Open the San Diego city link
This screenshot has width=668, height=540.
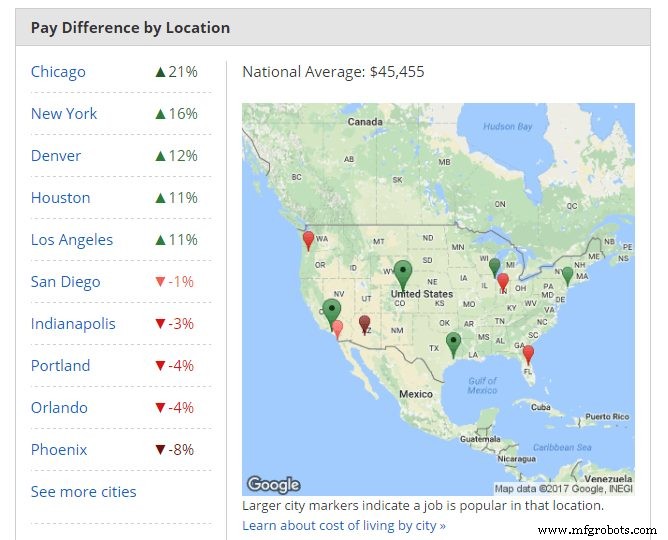tap(65, 282)
